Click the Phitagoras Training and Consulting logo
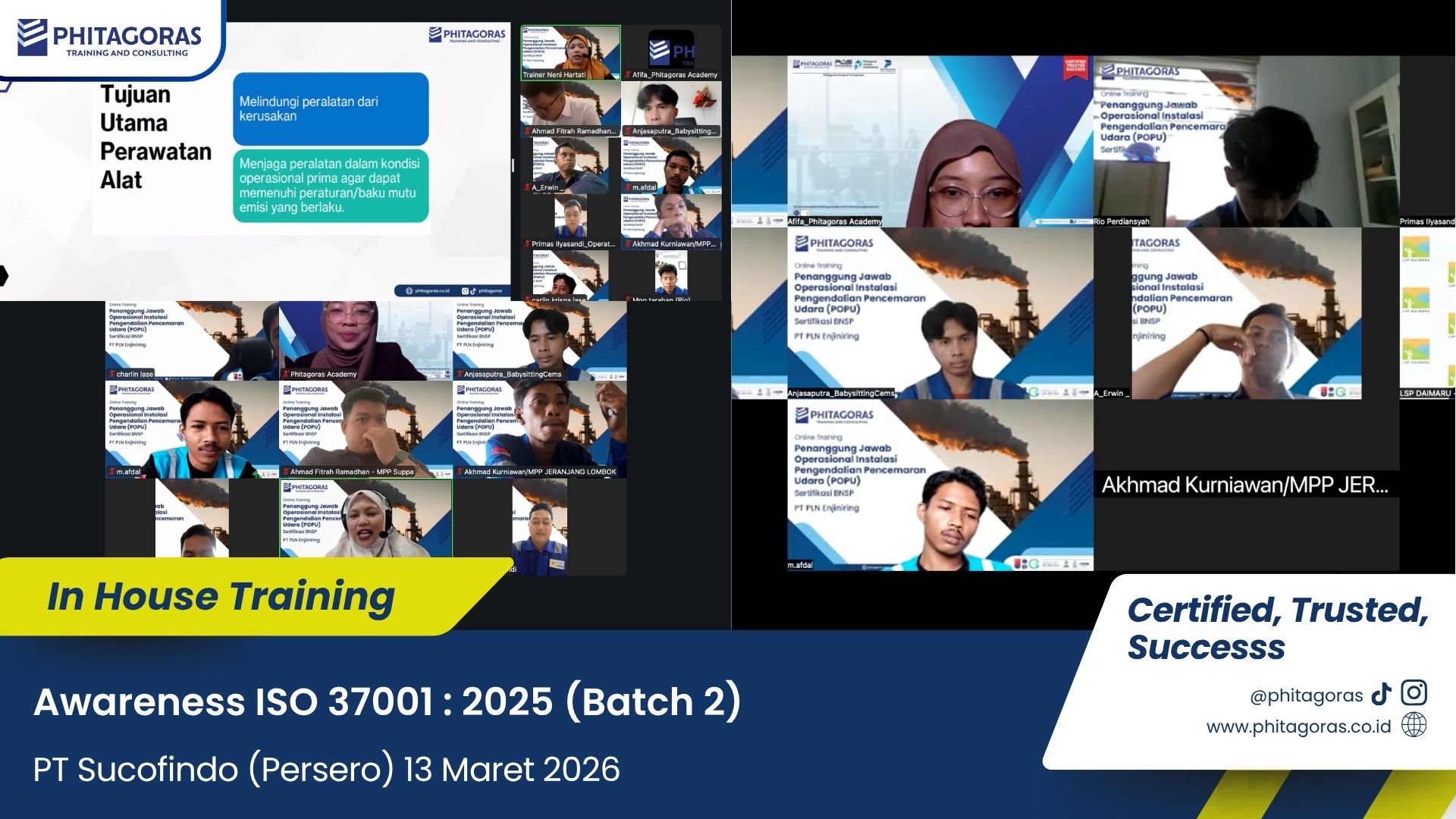The image size is (1456, 819). (109, 38)
